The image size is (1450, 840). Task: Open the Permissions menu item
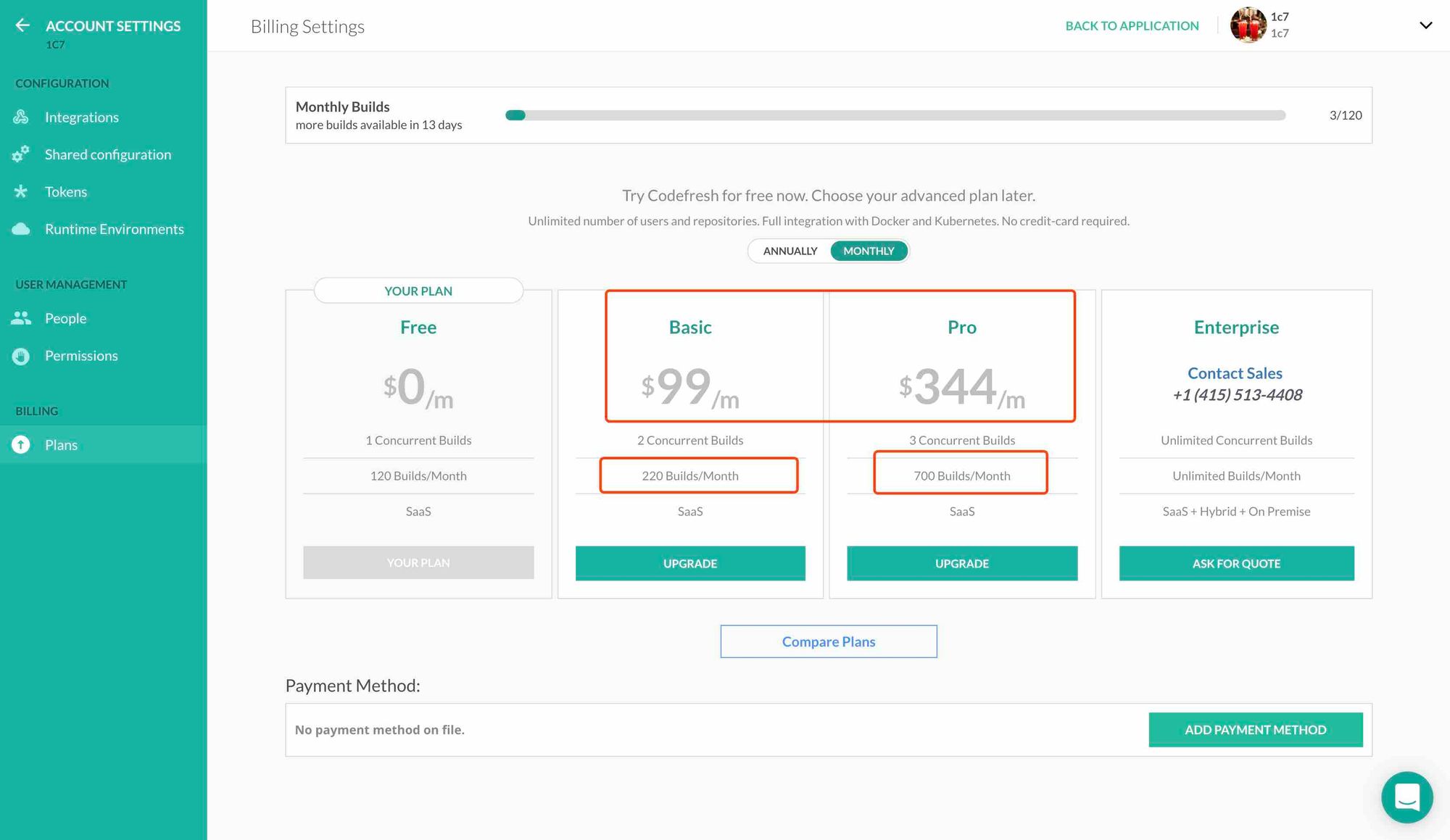[x=81, y=356]
